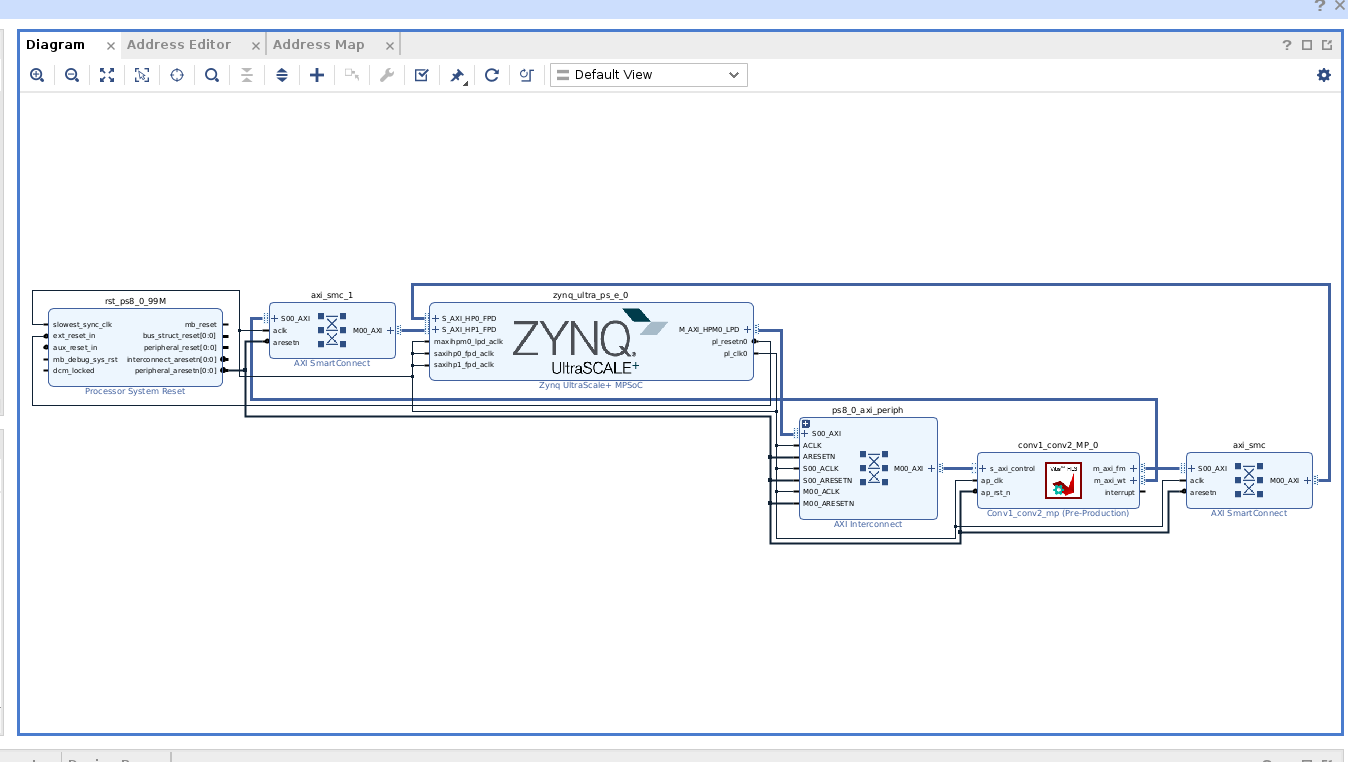The height and width of the screenshot is (762, 1348).
Task: Expand S00_AXI port on axi_smc_1
Action: (x=275, y=319)
